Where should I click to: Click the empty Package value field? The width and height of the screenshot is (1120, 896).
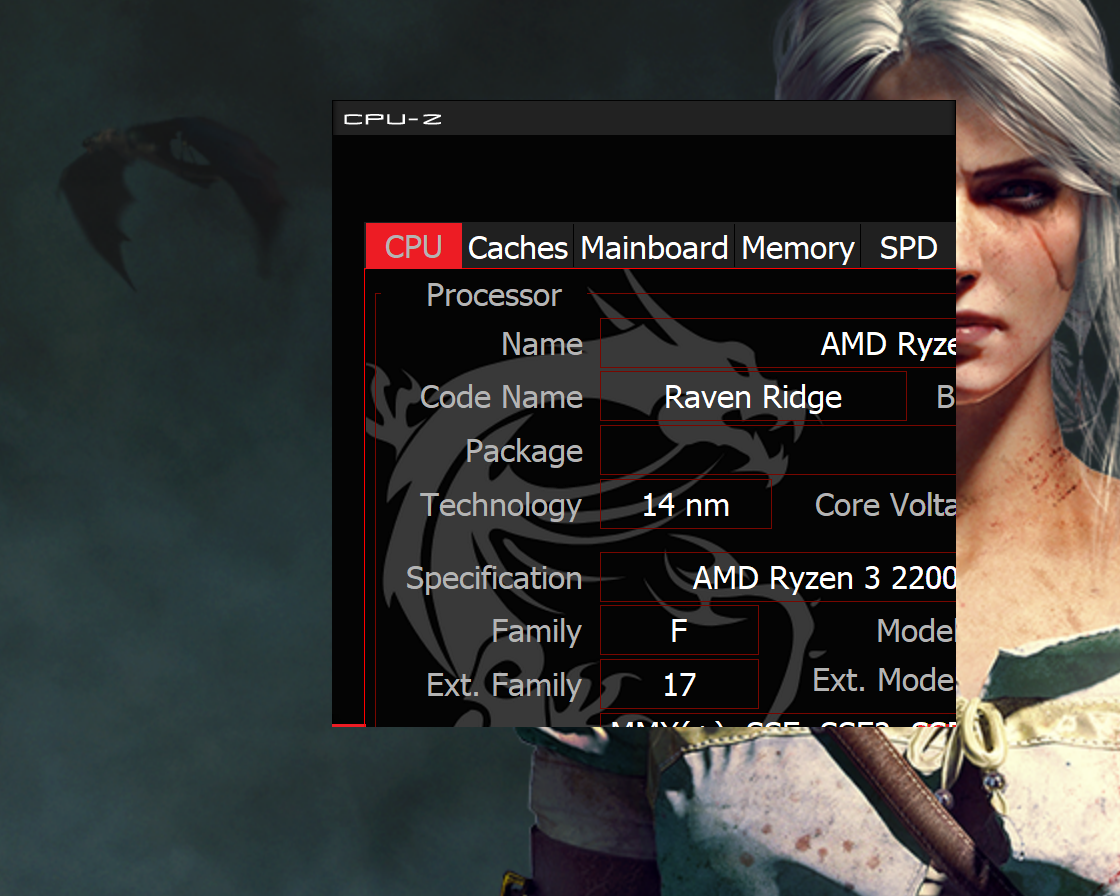click(x=778, y=450)
